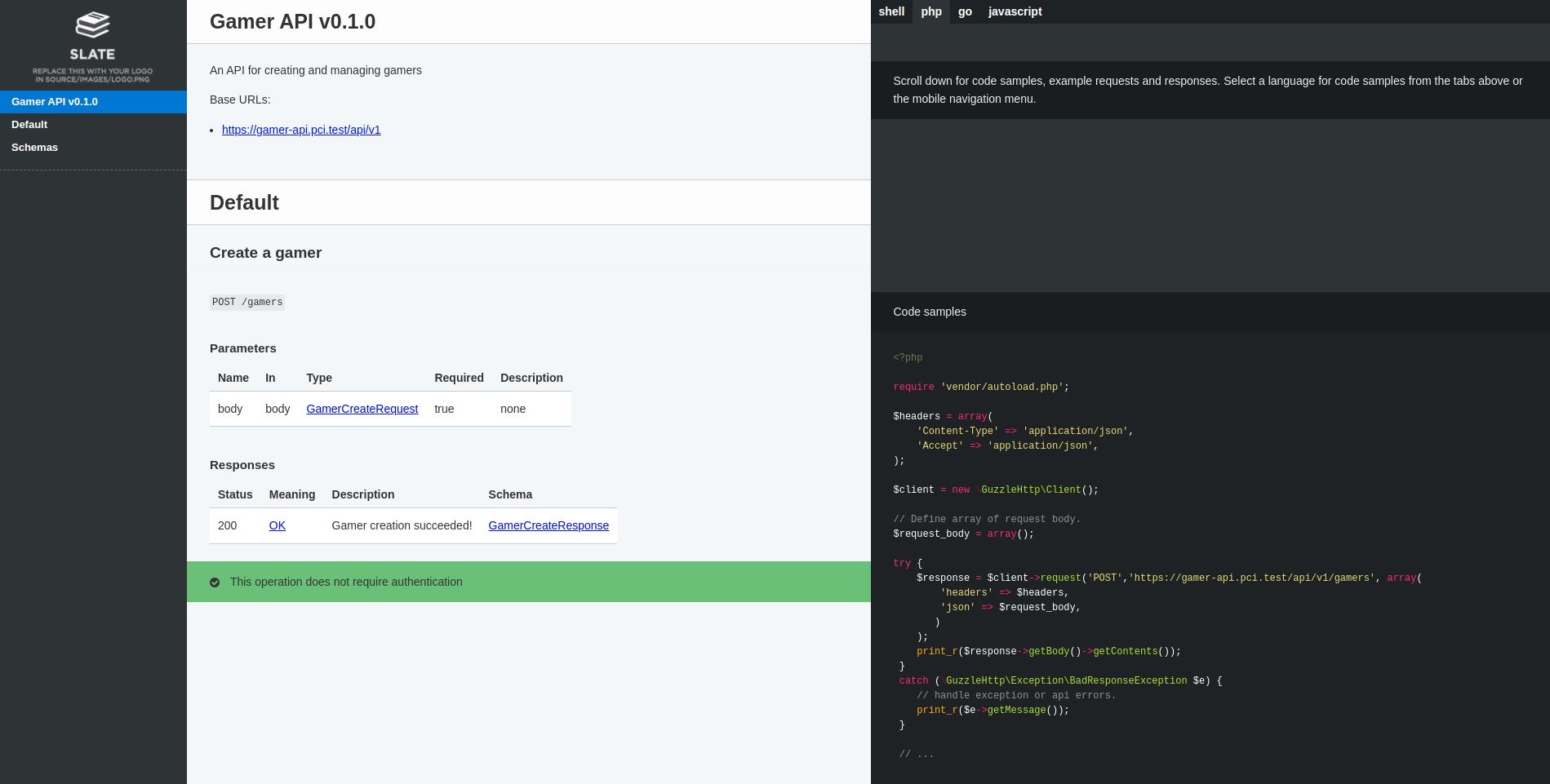Select the php language tab
The height and width of the screenshot is (784, 1550).
931,11
